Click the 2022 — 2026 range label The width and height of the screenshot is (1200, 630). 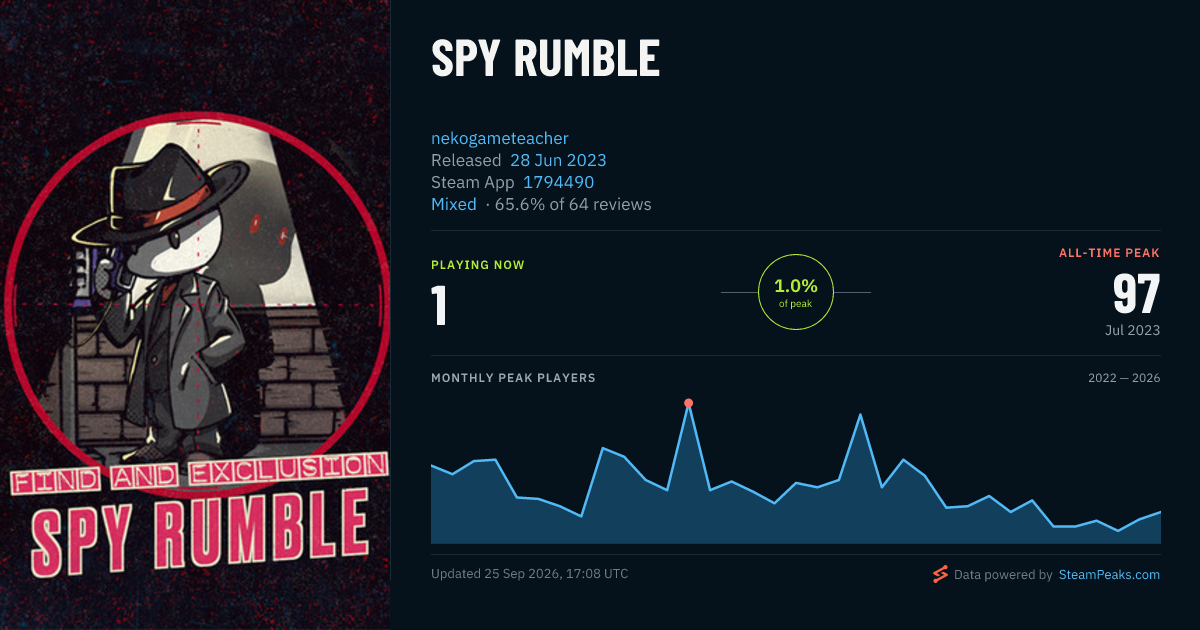click(x=1124, y=378)
